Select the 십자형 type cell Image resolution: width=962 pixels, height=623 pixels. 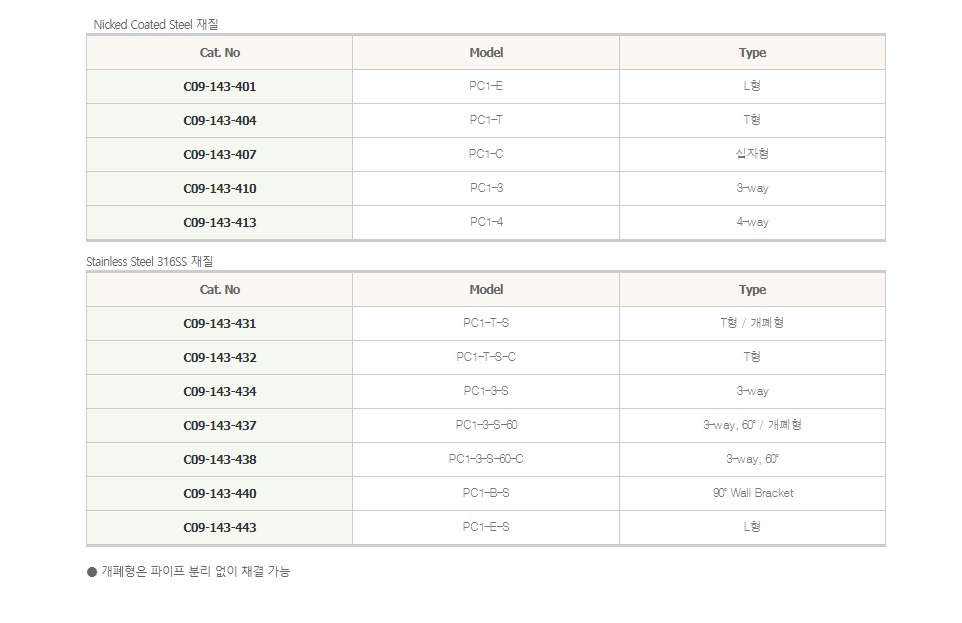[752, 154]
